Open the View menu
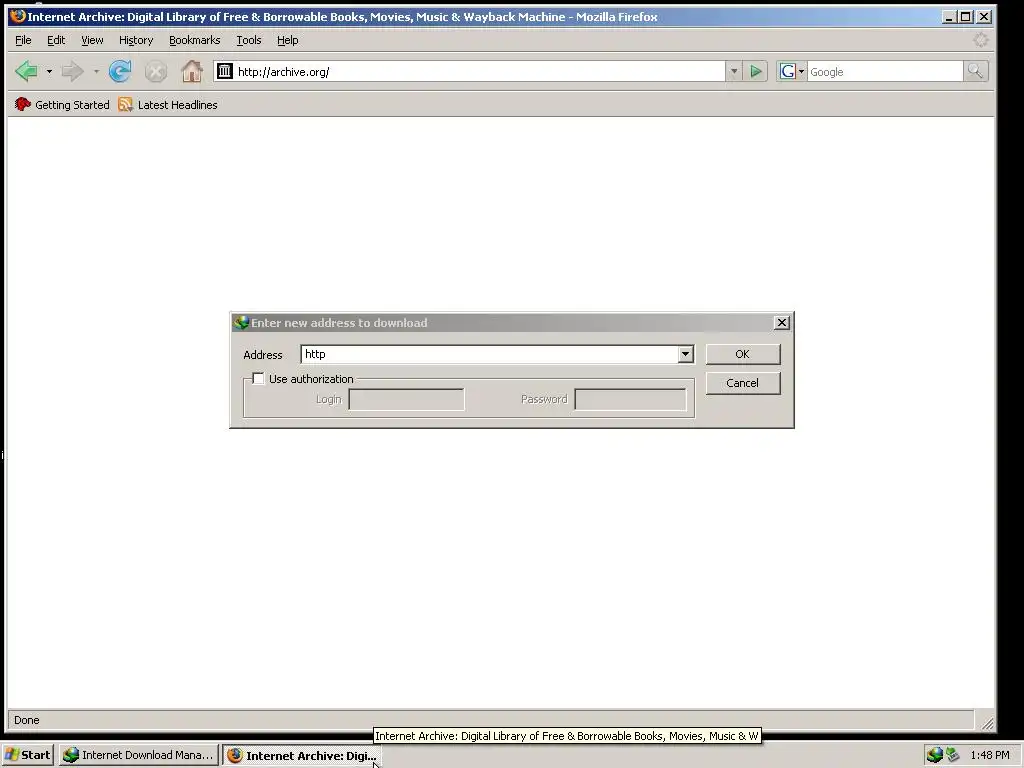The image size is (1024, 768). tap(92, 40)
